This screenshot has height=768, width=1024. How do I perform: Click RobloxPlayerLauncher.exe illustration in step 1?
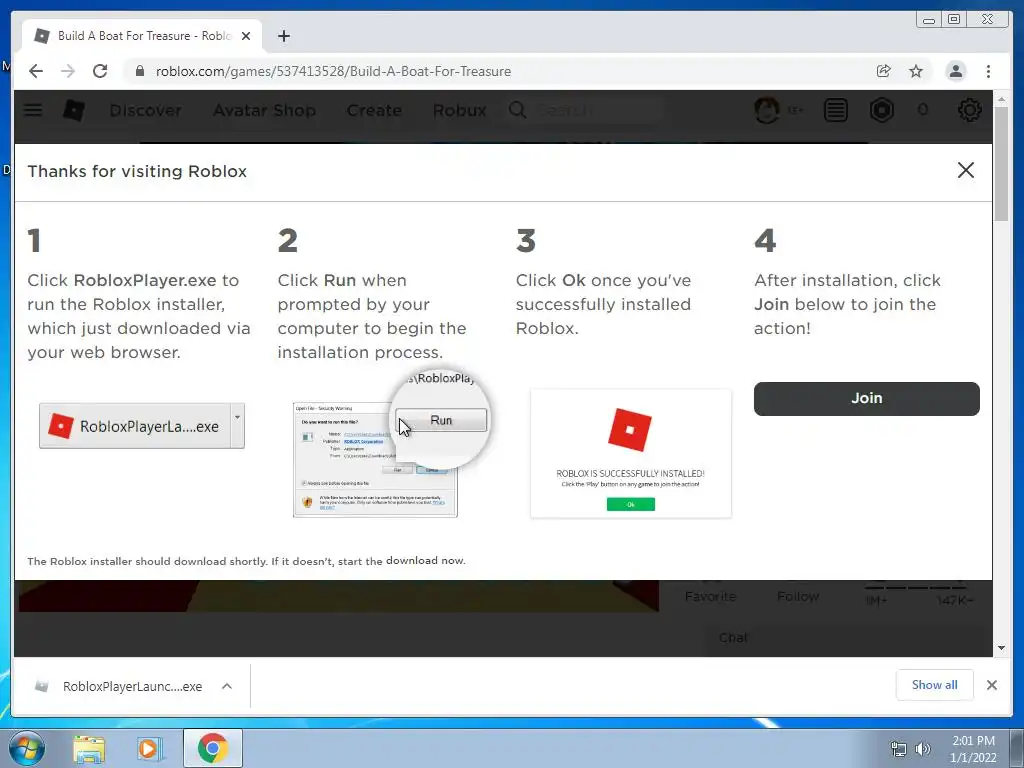142,426
